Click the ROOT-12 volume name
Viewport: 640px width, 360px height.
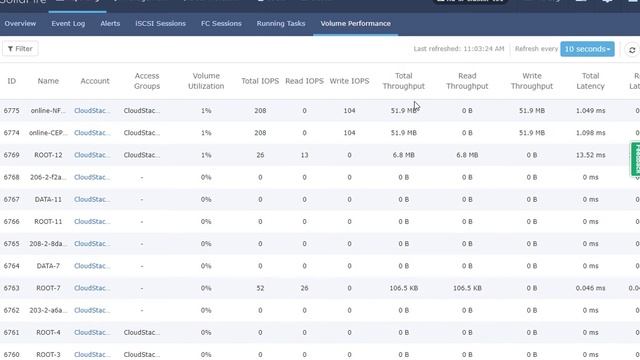[x=48, y=155]
